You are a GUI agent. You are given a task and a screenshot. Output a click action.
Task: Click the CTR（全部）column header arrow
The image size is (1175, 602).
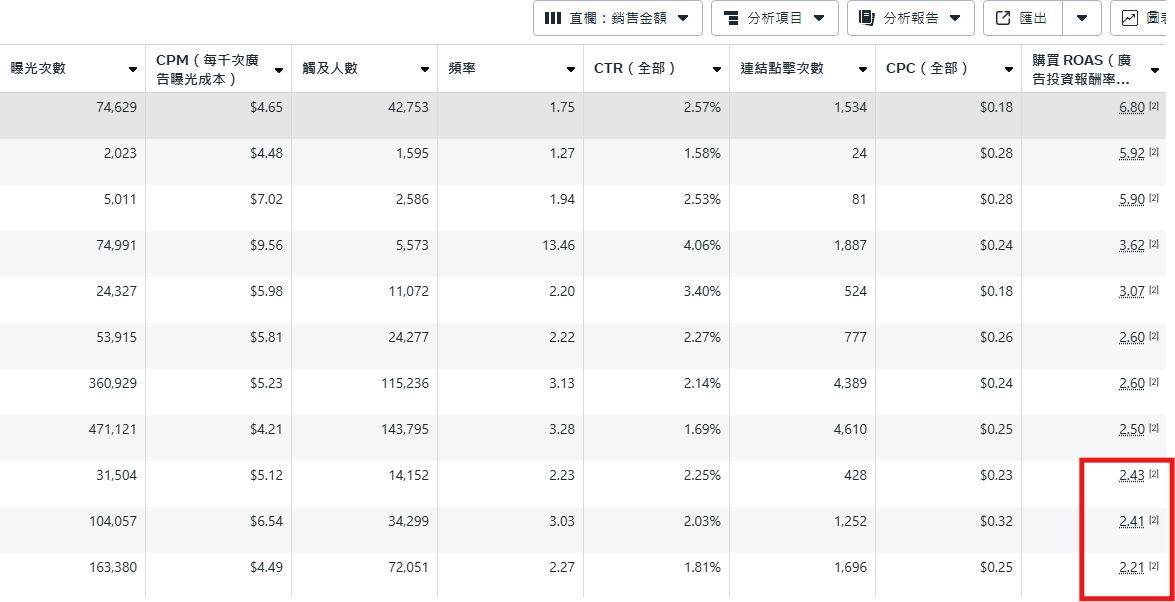tap(717, 70)
